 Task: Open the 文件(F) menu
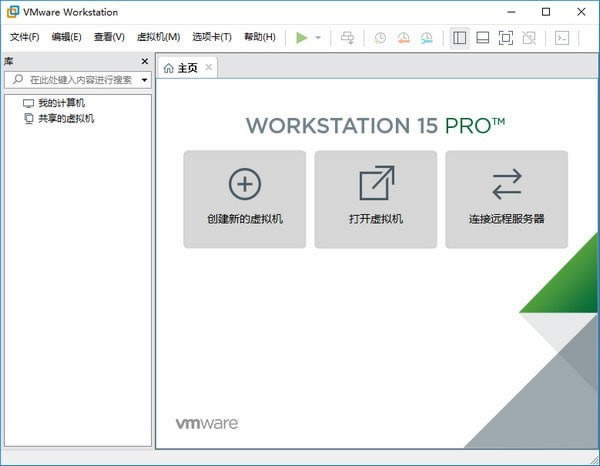pyautogui.click(x=24, y=38)
